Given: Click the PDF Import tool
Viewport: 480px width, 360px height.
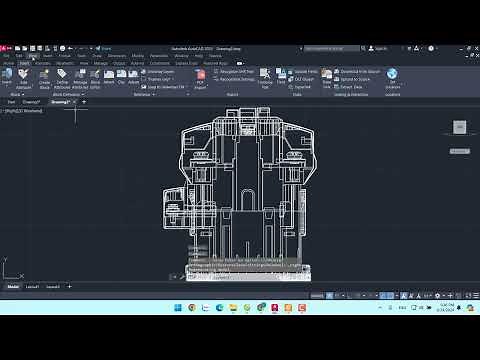Looking at the screenshot, I should coord(200,79).
